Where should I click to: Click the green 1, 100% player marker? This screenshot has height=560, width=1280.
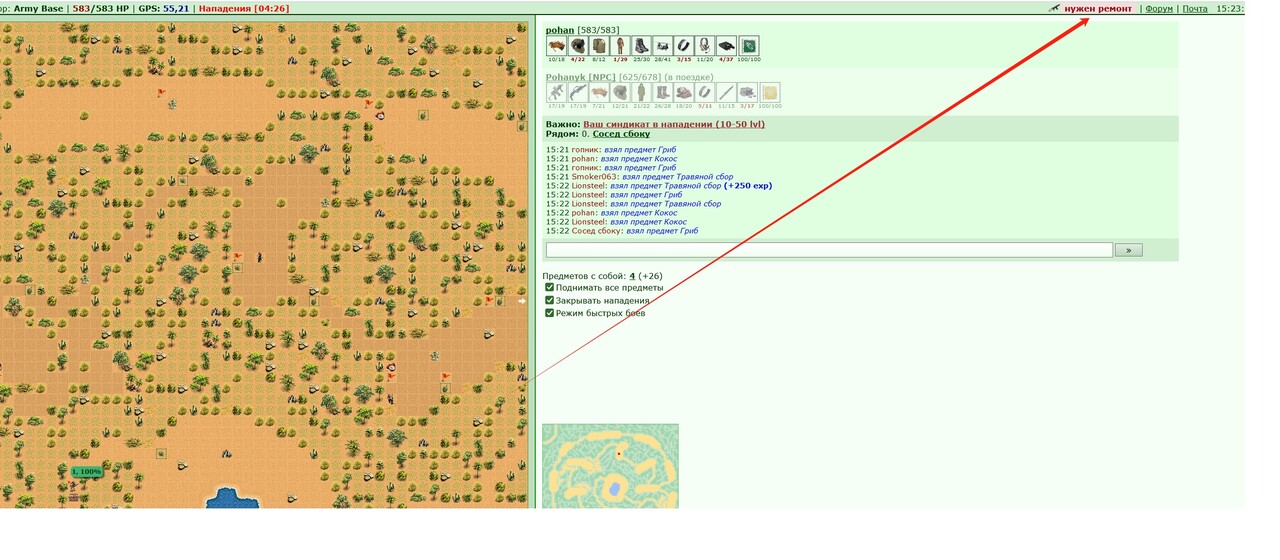(x=87, y=471)
